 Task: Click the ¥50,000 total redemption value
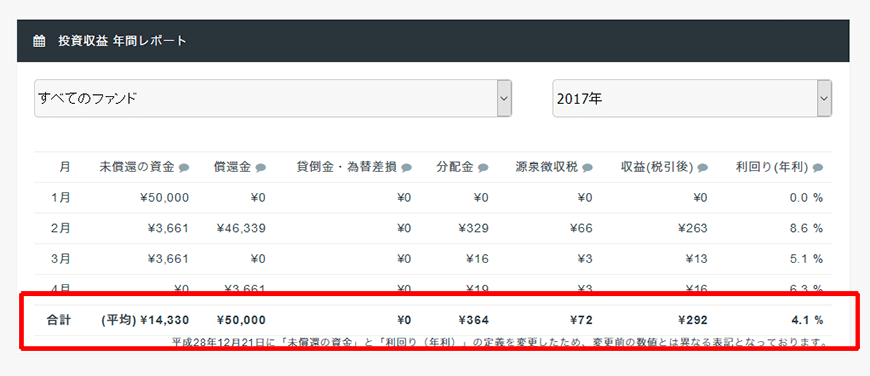241,320
